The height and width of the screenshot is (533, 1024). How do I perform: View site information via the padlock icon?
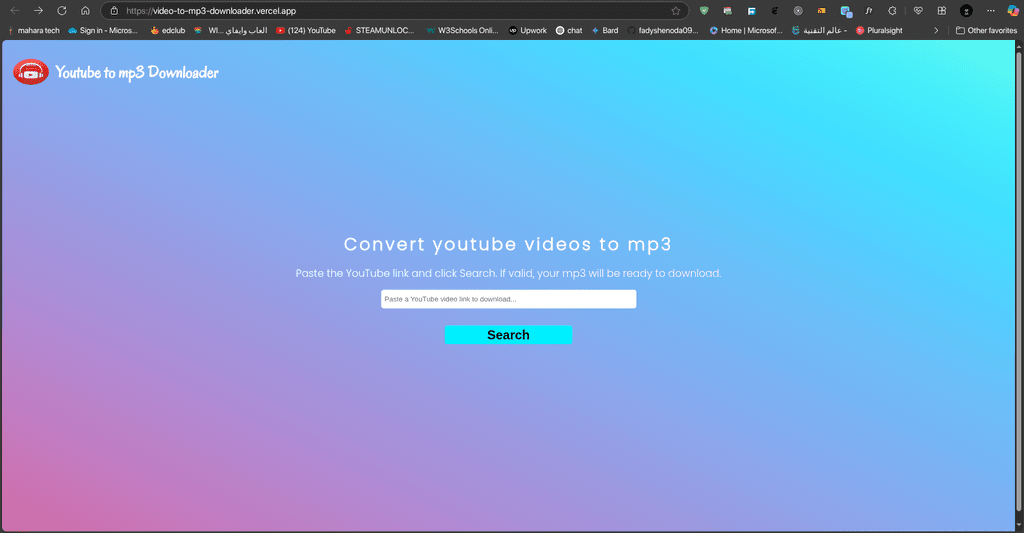pyautogui.click(x=114, y=10)
